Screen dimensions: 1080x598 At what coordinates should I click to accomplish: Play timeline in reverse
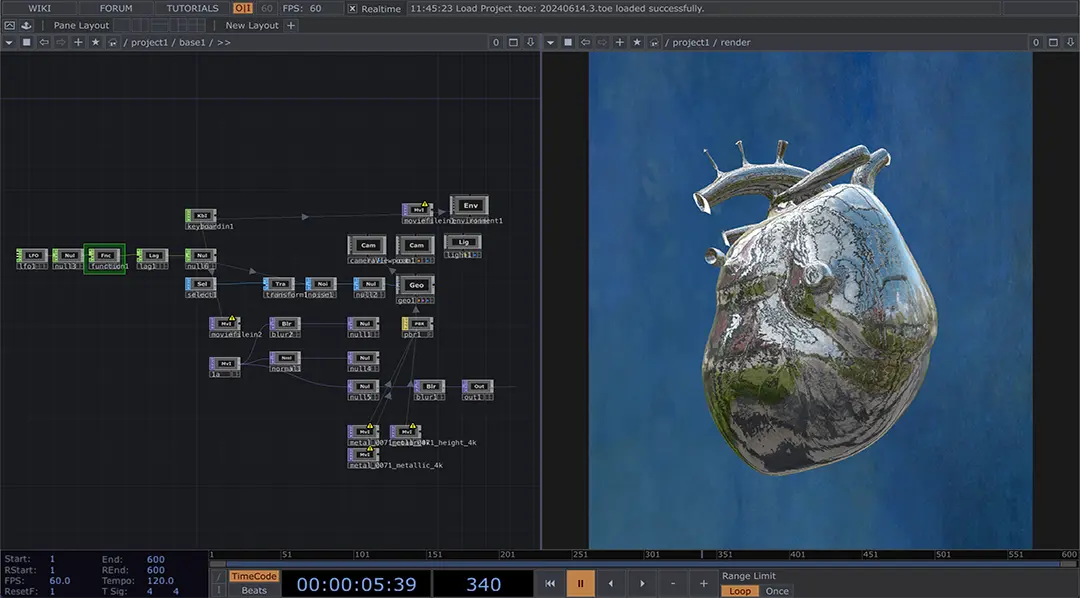click(x=611, y=584)
